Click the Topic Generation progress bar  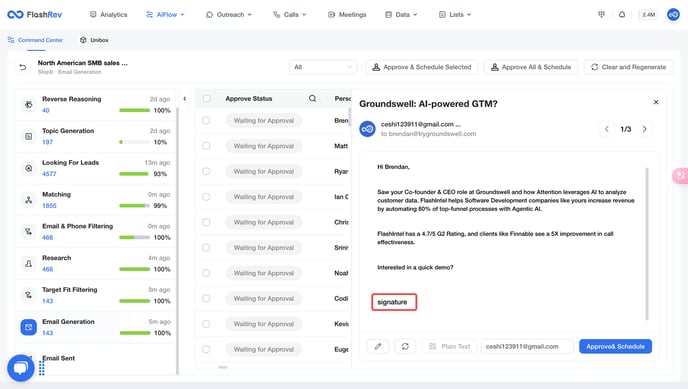[x=134, y=142]
